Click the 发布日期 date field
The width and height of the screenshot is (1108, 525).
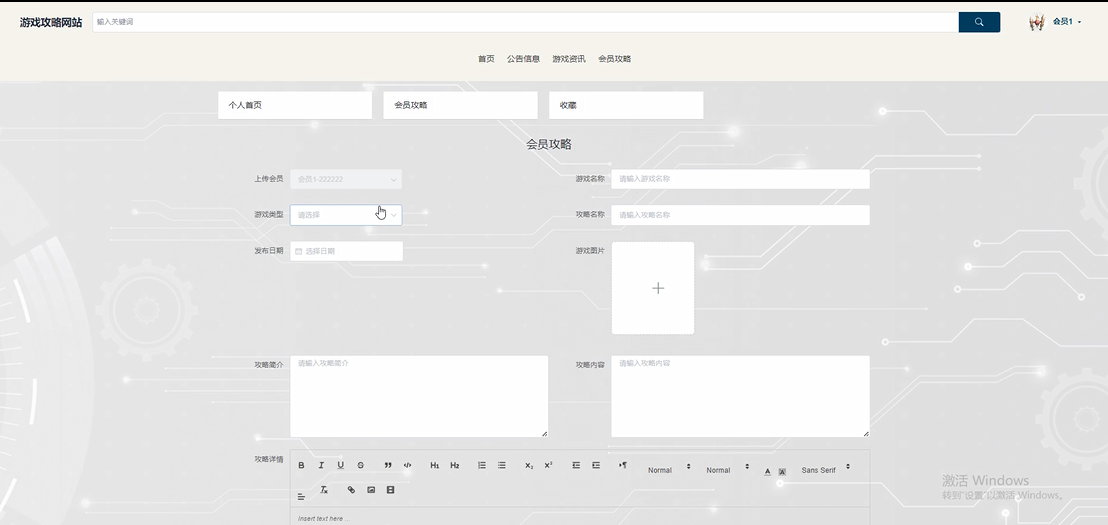click(346, 251)
